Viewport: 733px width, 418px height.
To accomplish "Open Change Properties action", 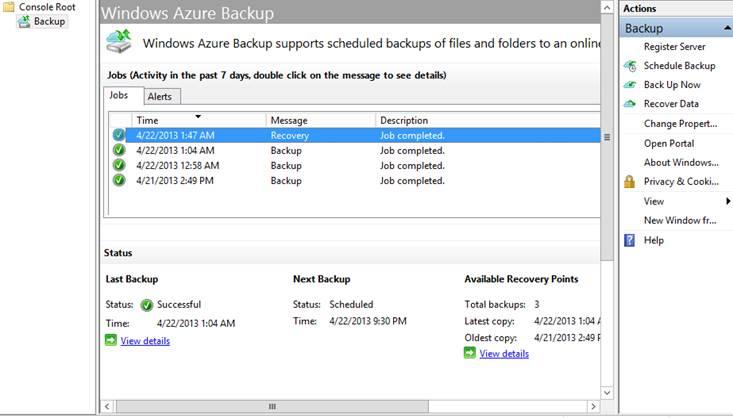I will pyautogui.click(x=680, y=123).
